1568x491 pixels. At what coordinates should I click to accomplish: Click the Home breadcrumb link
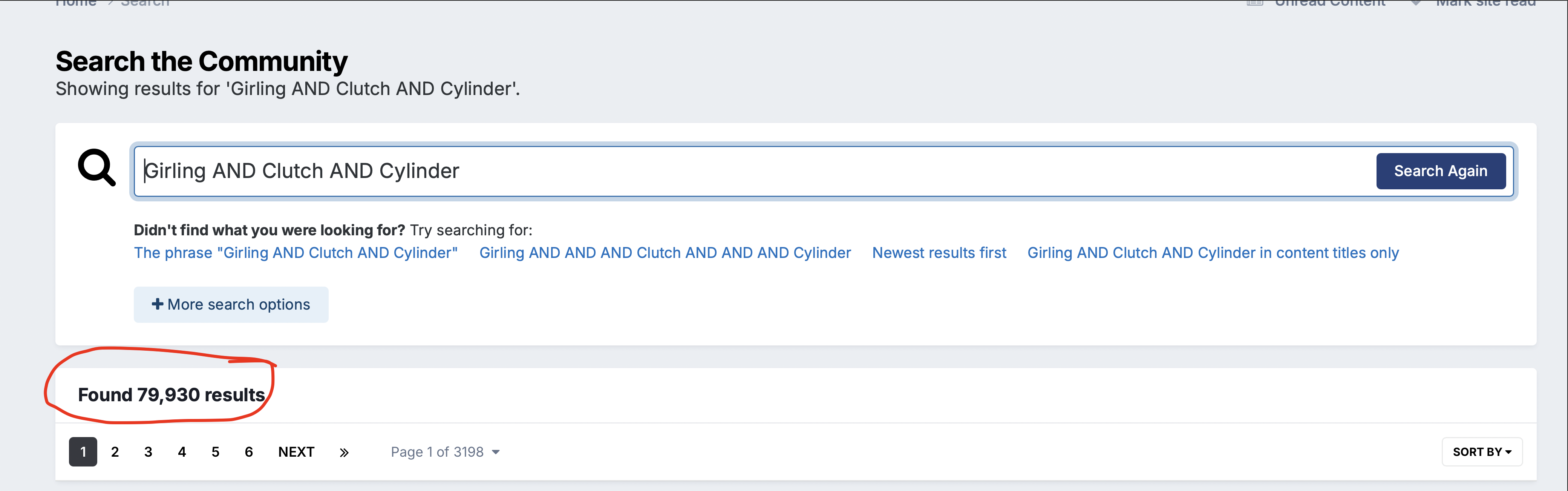[x=76, y=2]
